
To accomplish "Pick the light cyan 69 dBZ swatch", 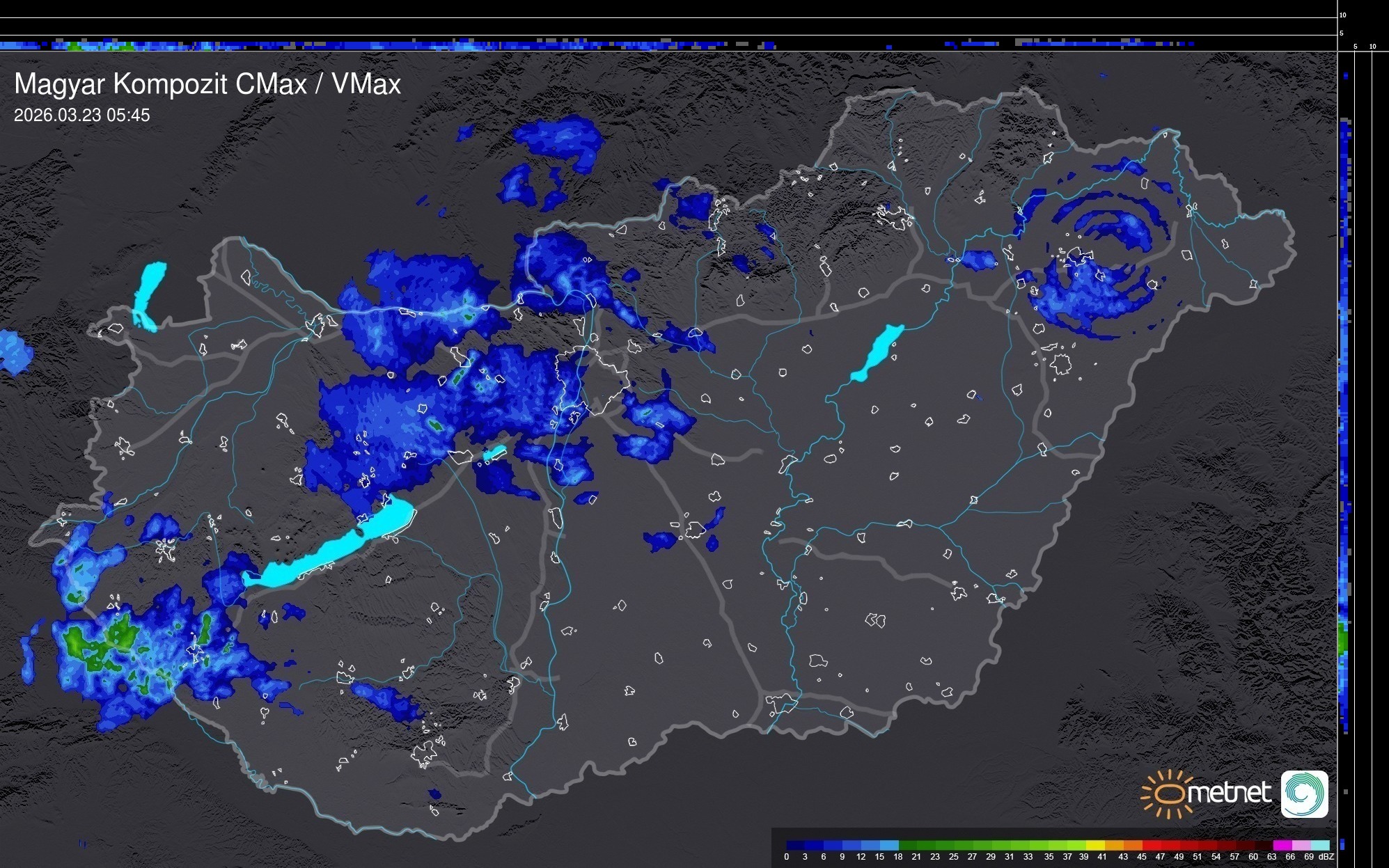I will 1320,845.
